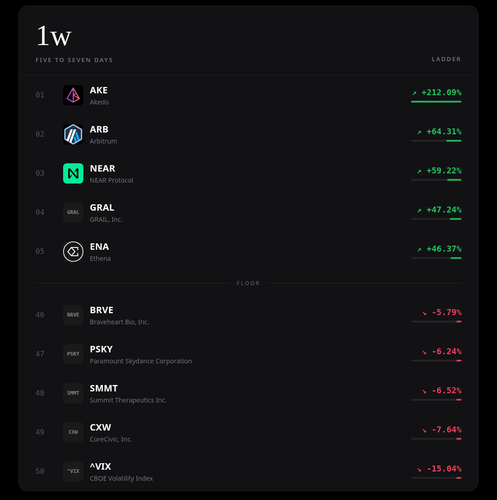497x500 pixels.
Task: Click the GRAL placeholder ticker icon
Action: [73, 212]
